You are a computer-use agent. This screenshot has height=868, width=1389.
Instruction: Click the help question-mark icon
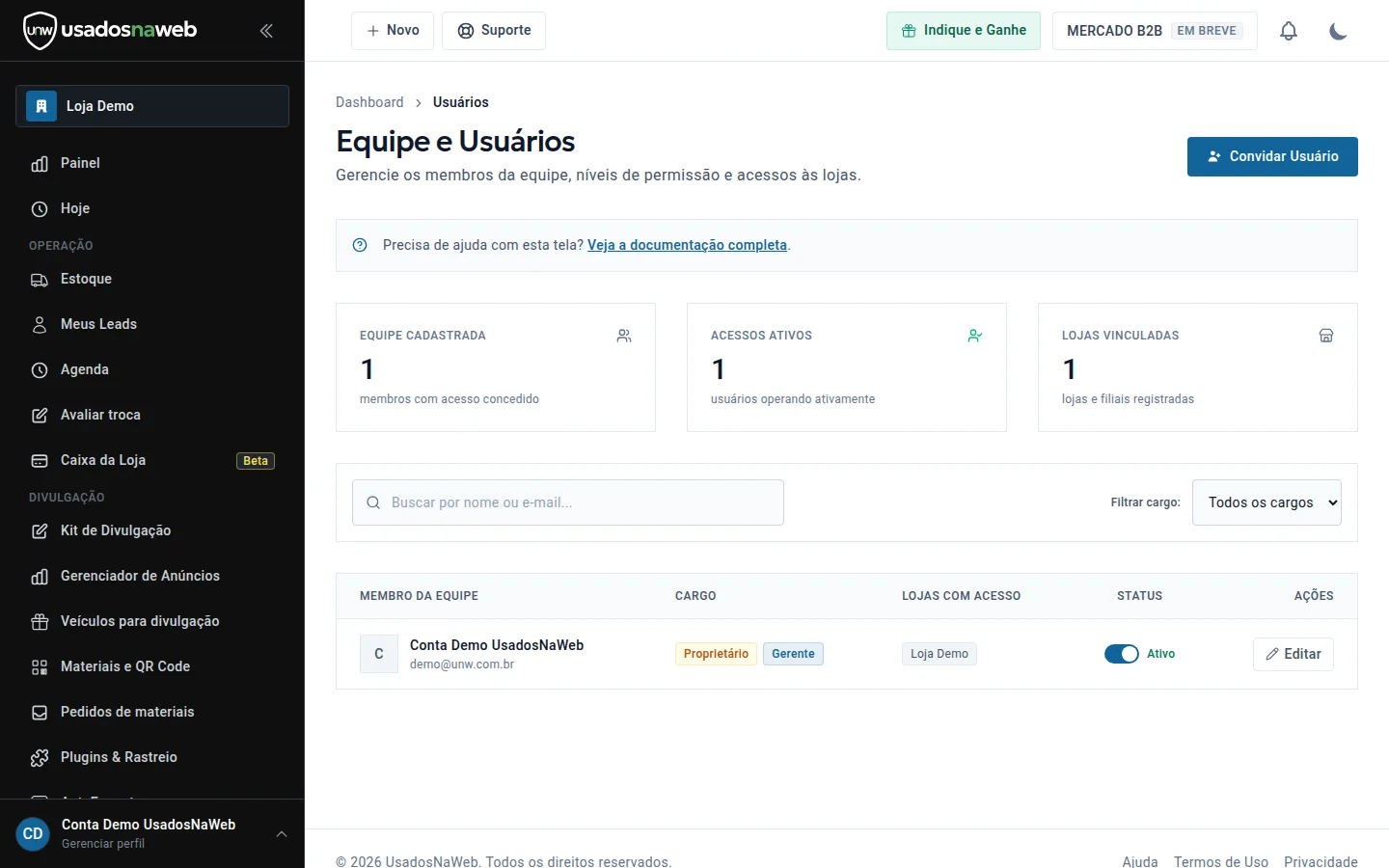pyautogui.click(x=360, y=245)
